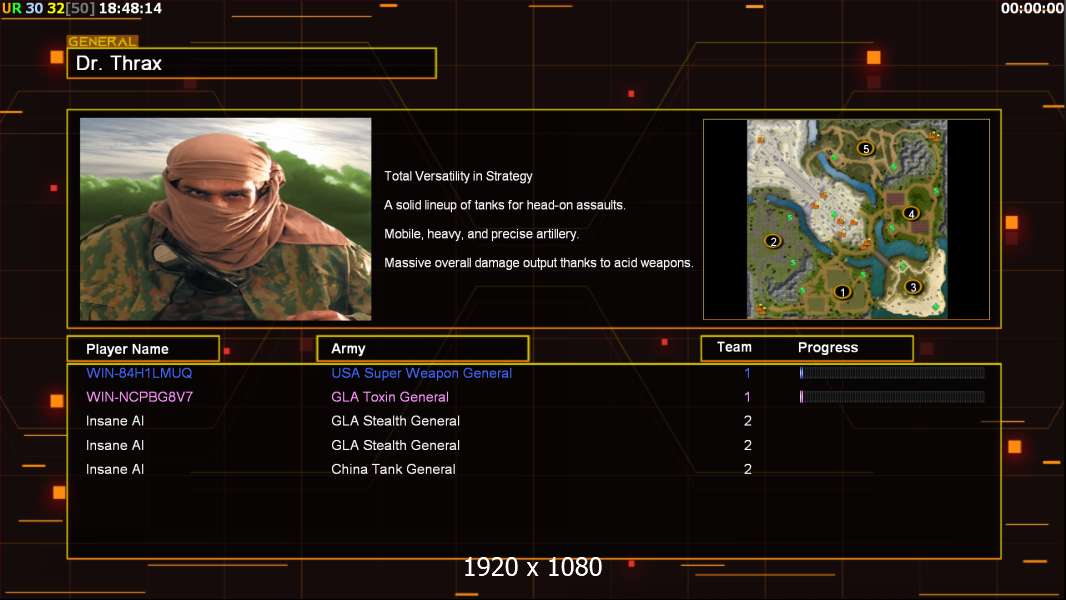Click Insane AI in China Tank General row
This screenshot has width=1066, height=600.
click(x=115, y=469)
